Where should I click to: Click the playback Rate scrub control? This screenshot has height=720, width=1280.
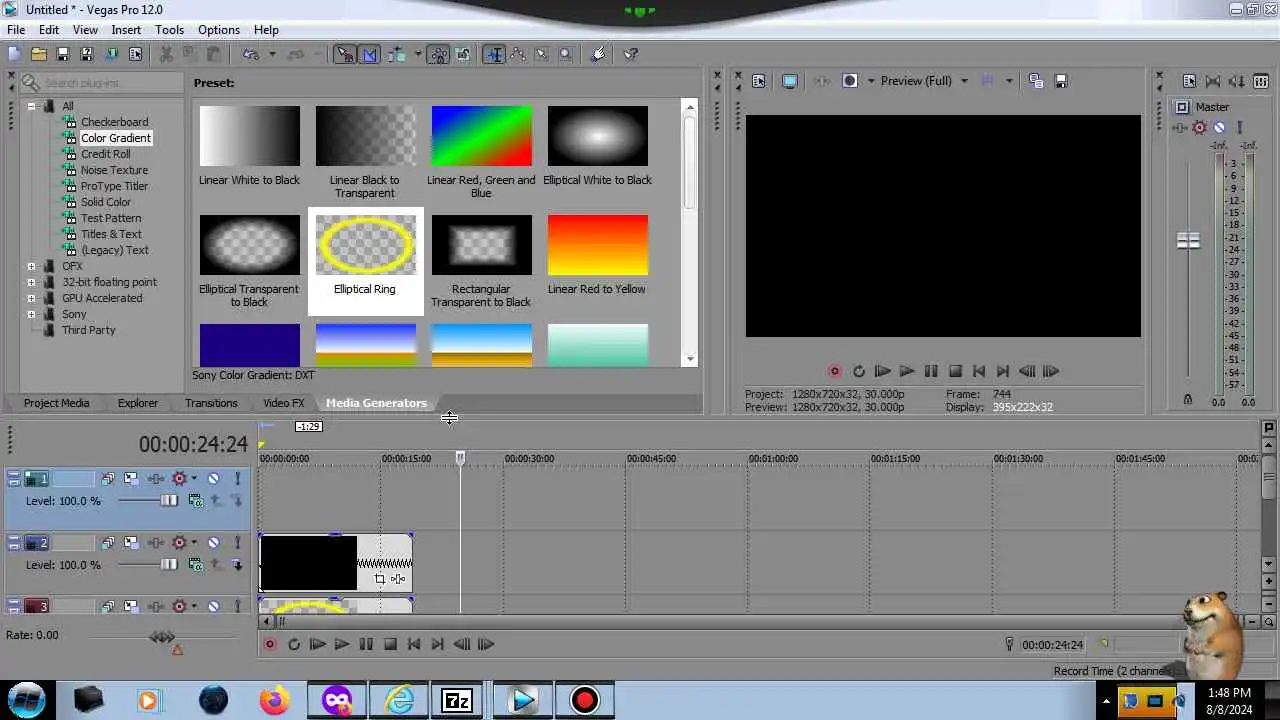click(162, 637)
